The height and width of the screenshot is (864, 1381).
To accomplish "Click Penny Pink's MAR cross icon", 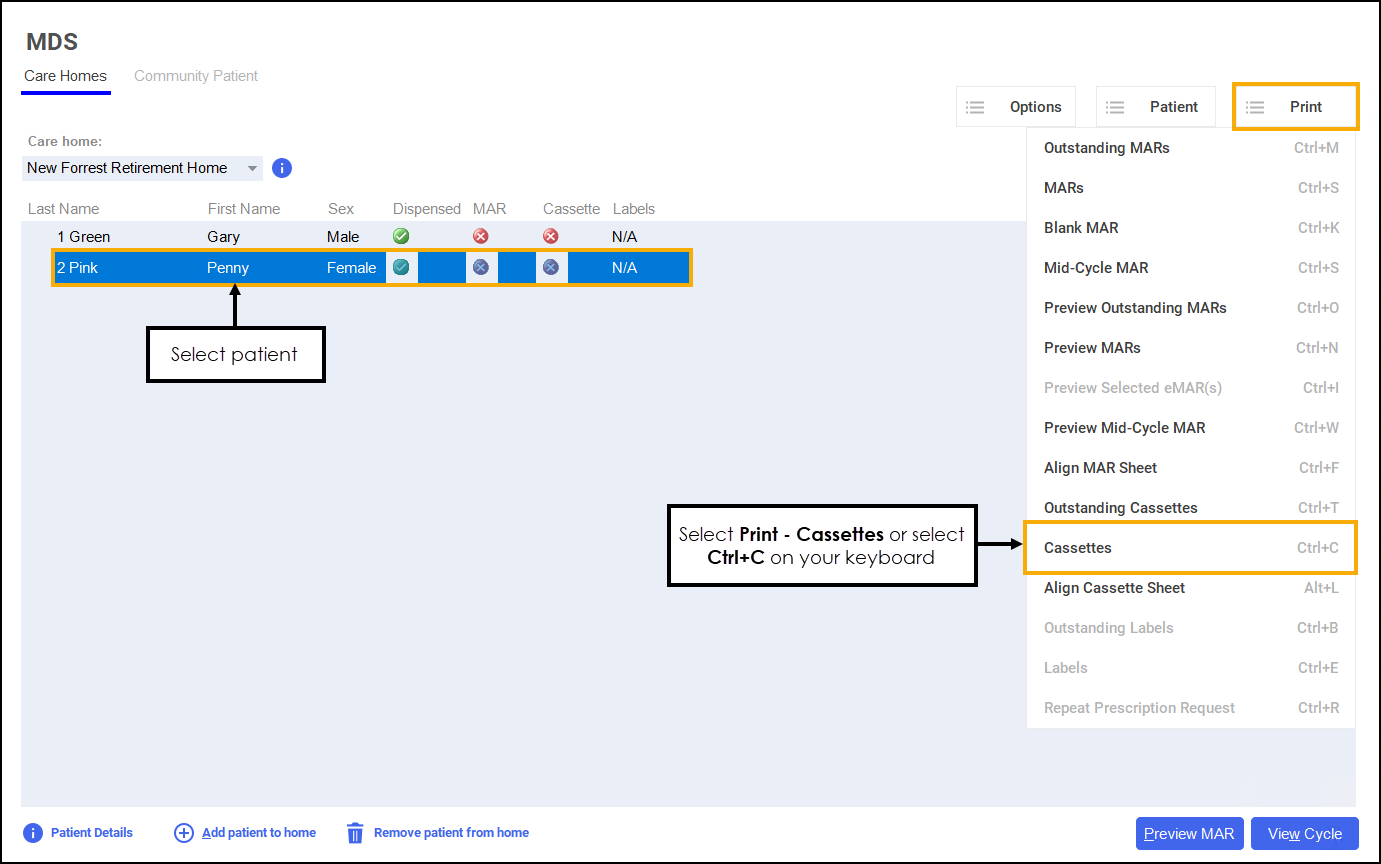I will click(x=481, y=267).
